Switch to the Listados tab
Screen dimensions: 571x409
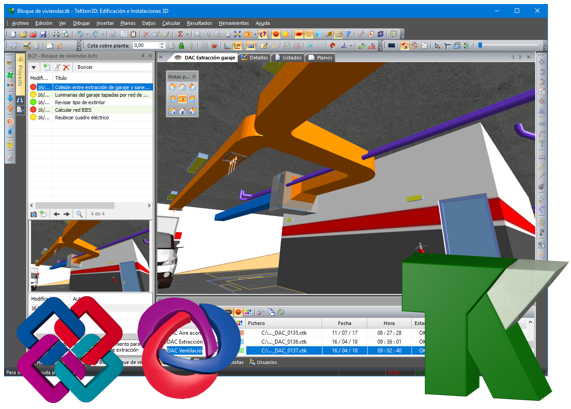[x=288, y=58]
